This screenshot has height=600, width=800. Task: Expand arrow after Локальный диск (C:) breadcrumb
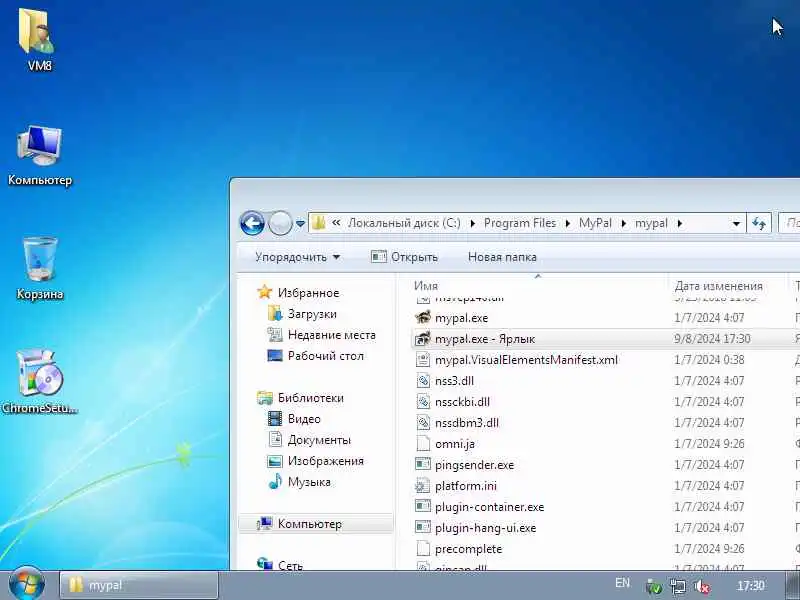472,223
